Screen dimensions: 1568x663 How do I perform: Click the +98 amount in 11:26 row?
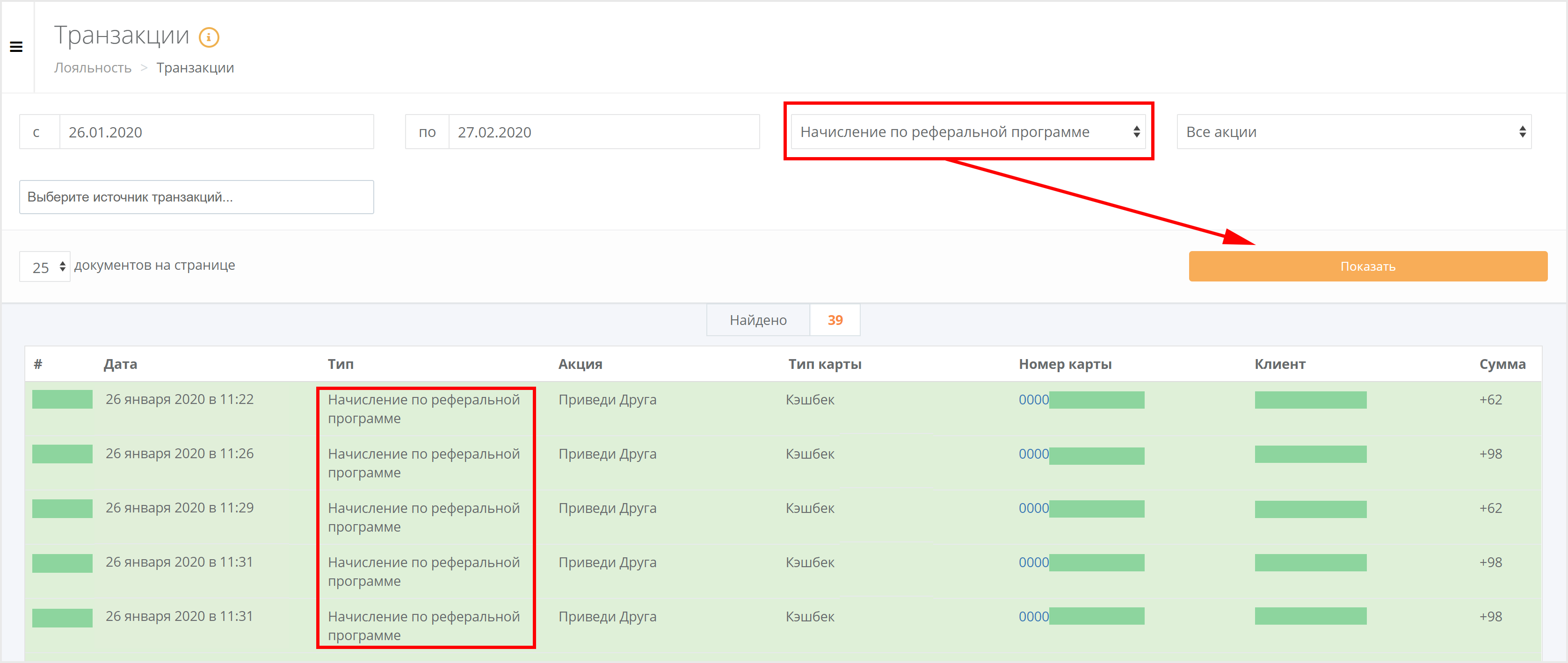click(1491, 454)
